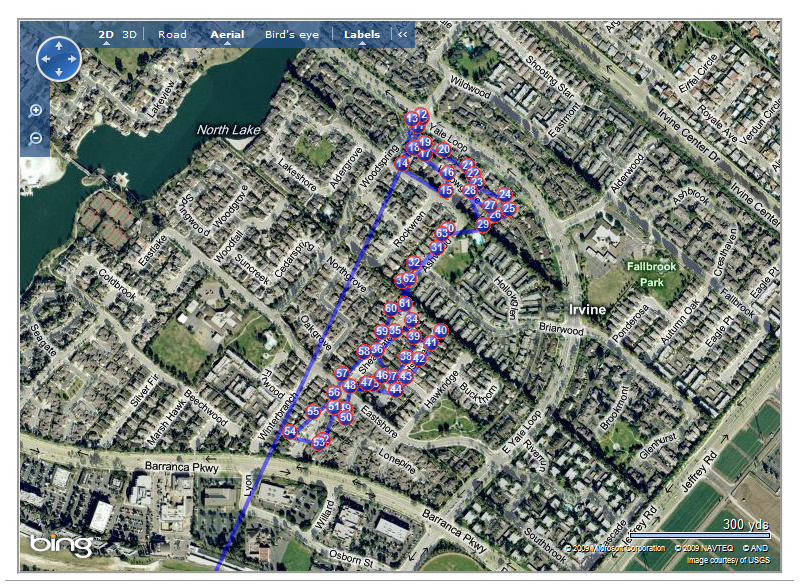Select pushpin number 53

pos(319,442)
